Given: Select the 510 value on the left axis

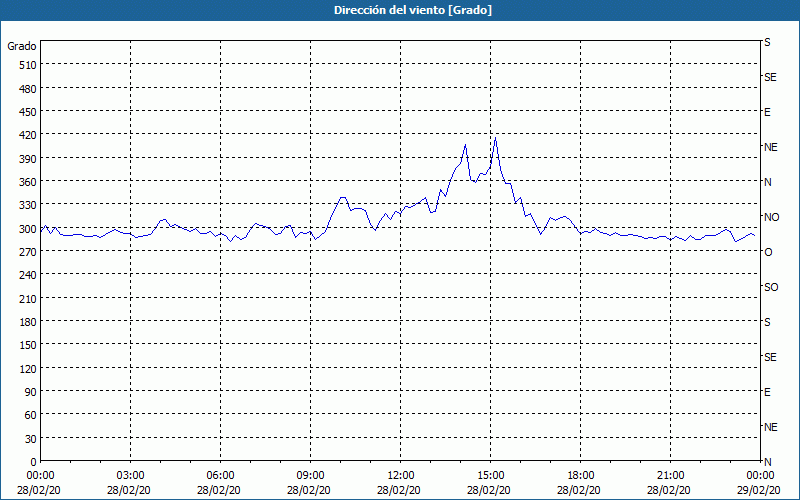Looking at the screenshot, I should pyautogui.click(x=28, y=65).
